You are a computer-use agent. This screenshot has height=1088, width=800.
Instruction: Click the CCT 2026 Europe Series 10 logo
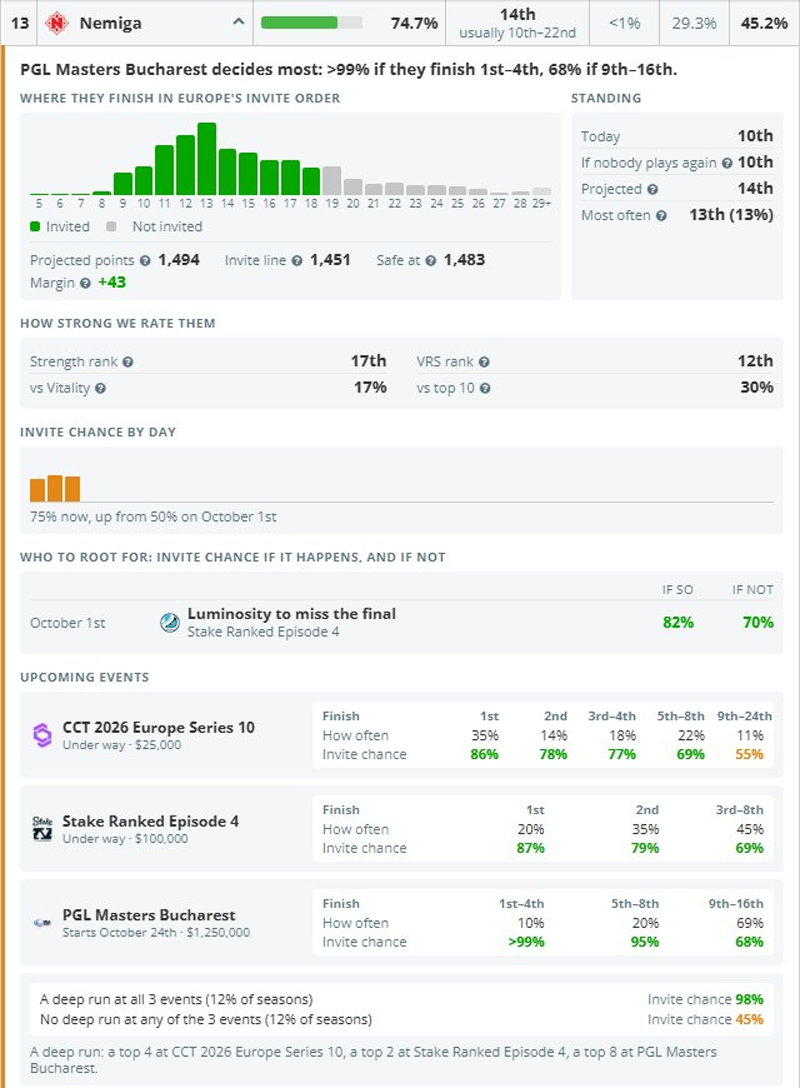[x=43, y=735]
